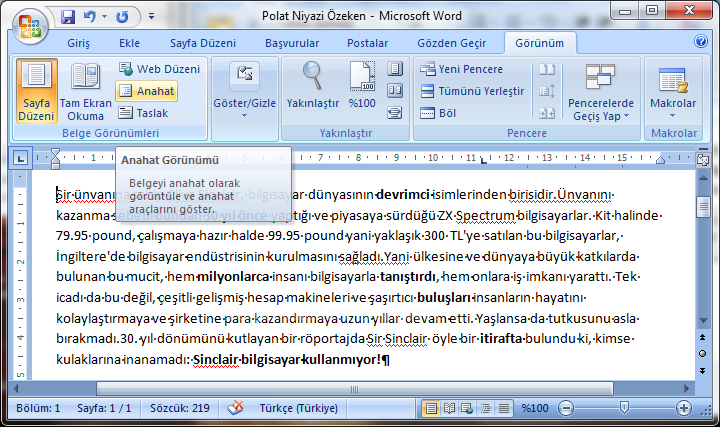Click the view side by side icon
The width and height of the screenshot is (720, 427).
pyautogui.click(x=547, y=69)
